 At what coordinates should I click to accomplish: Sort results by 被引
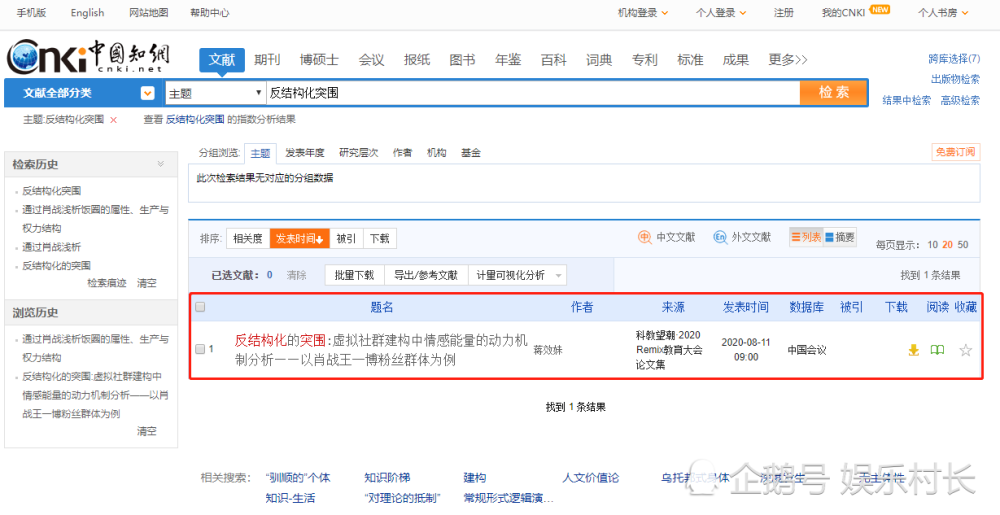[x=346, y=238]
